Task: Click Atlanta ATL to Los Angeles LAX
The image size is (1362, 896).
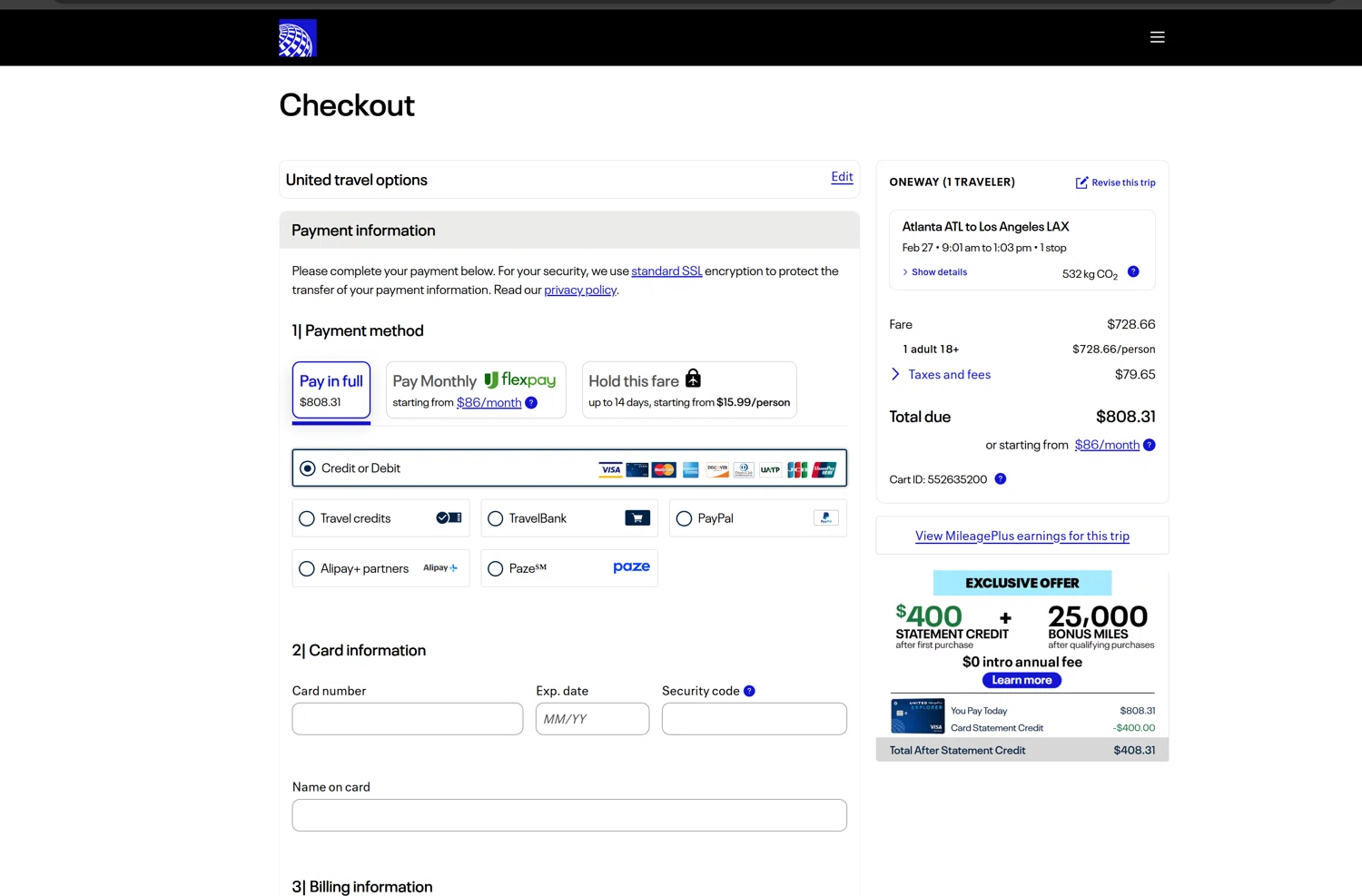Action: pyautogui.click(x=985, y=227)
